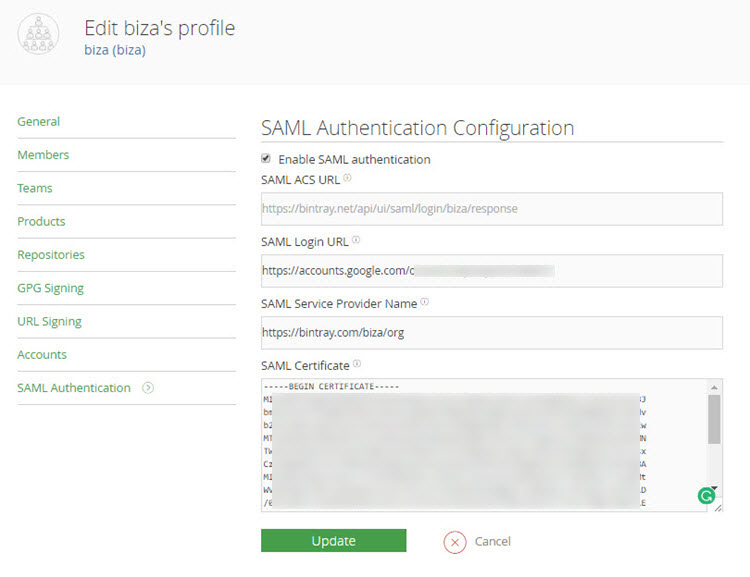Click the Edit biza's profile title
Image resolution: width=750 pixels, height=577 pixels.
point(160,28)
